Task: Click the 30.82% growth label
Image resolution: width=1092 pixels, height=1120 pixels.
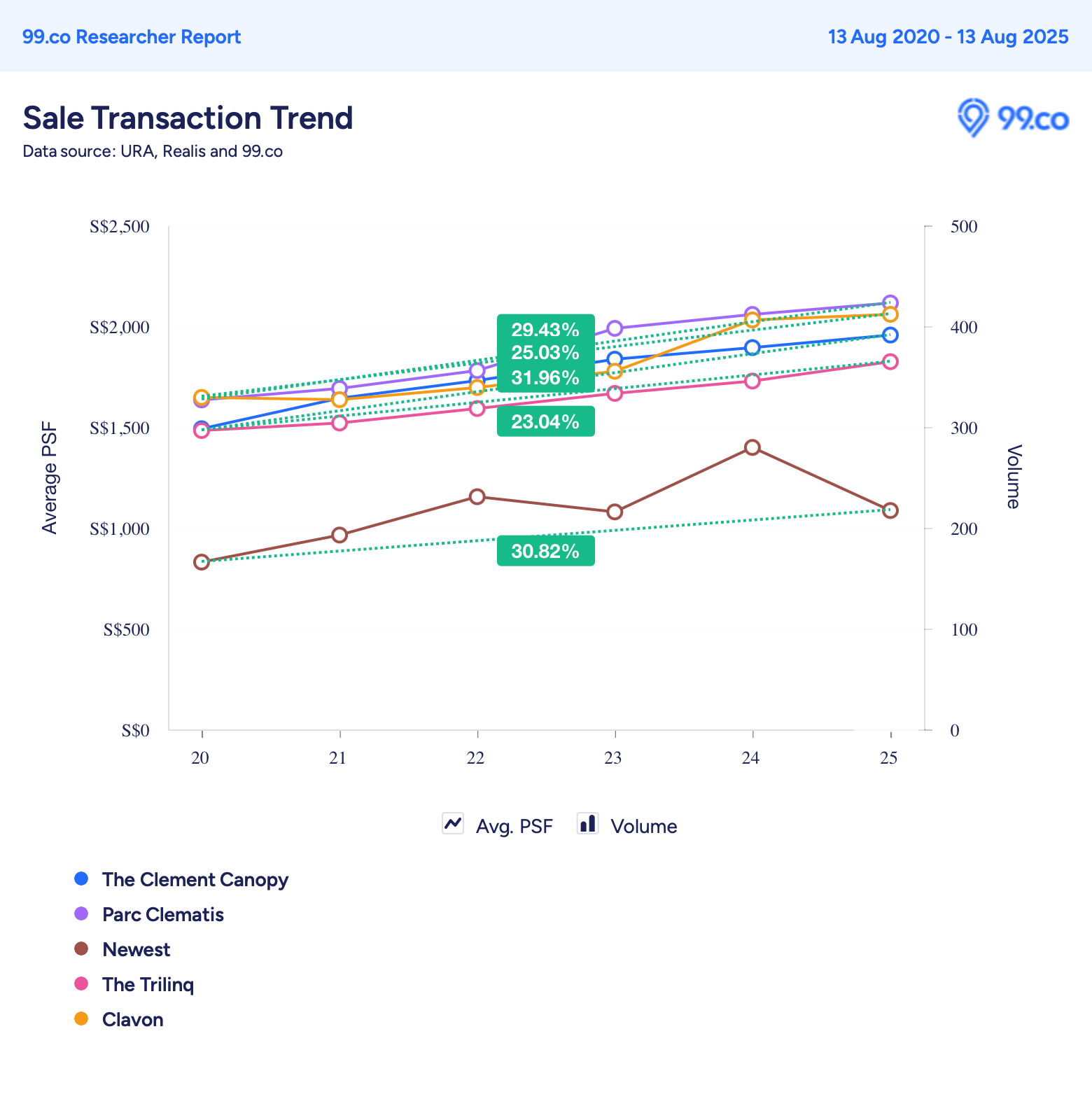Action: (545, 551)
